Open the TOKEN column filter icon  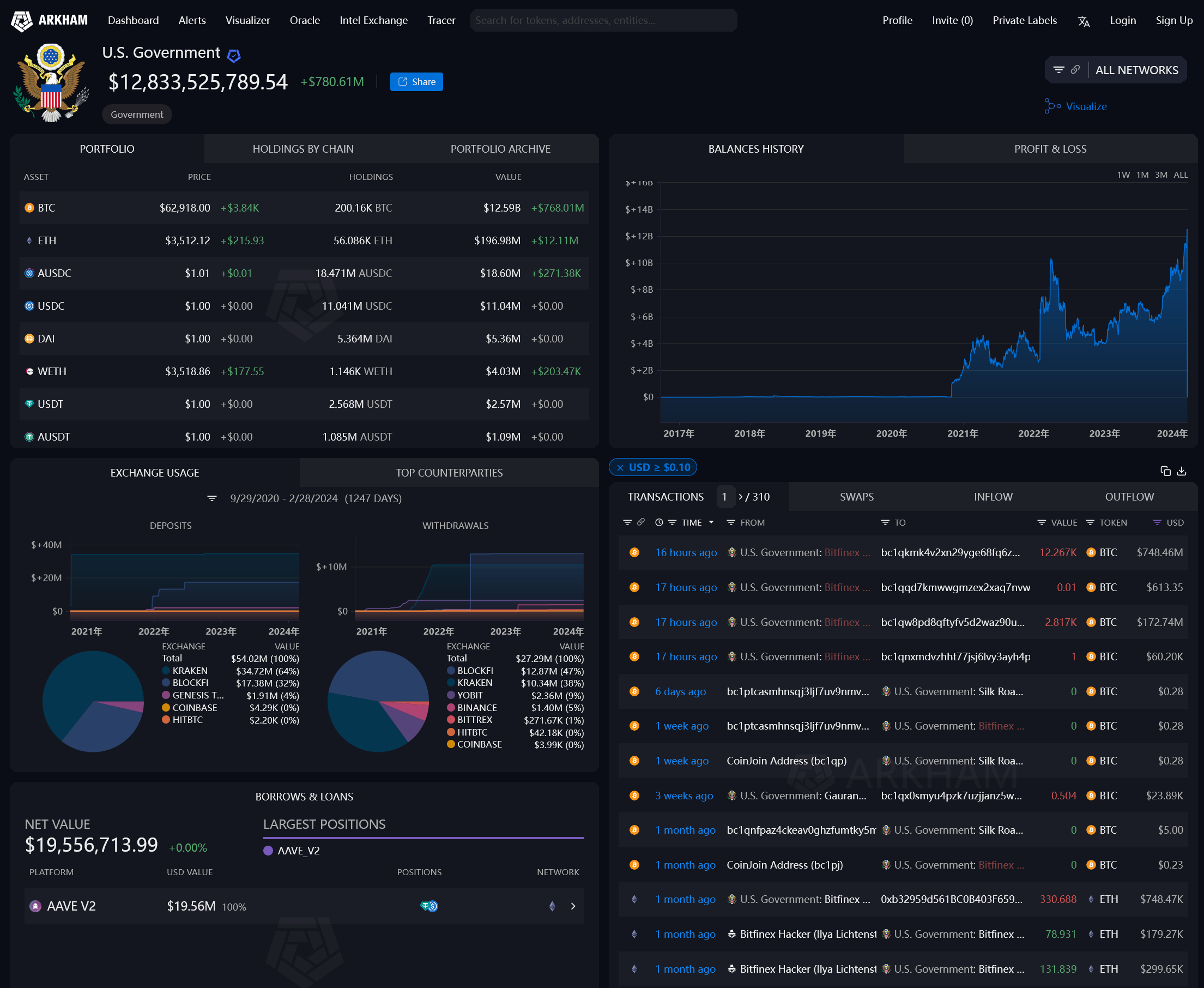click(x=1090, y=522)
